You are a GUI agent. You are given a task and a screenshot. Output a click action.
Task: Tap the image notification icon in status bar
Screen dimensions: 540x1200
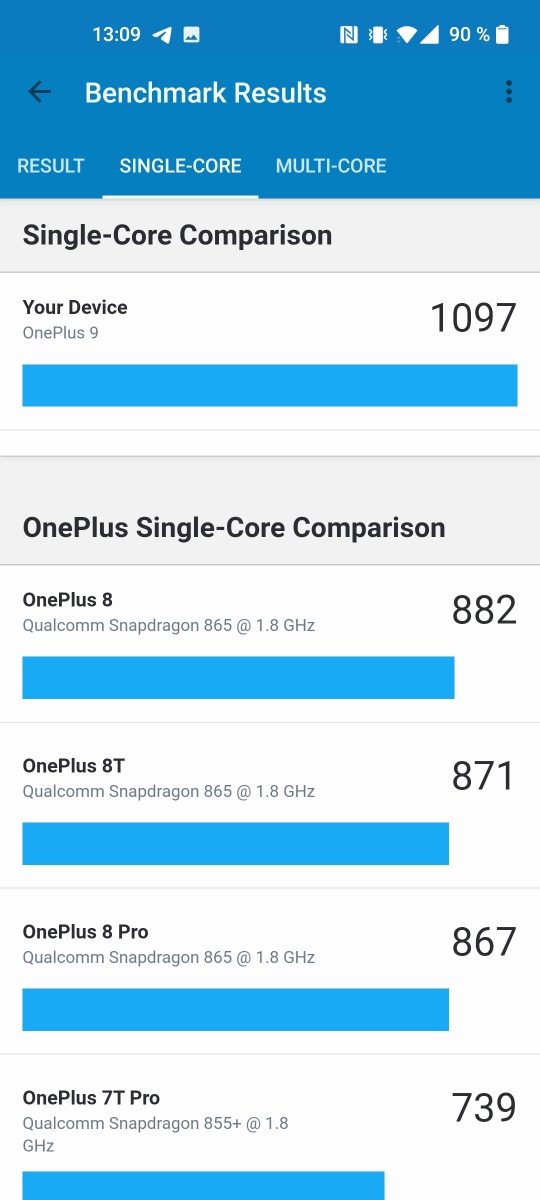point(191,35)
